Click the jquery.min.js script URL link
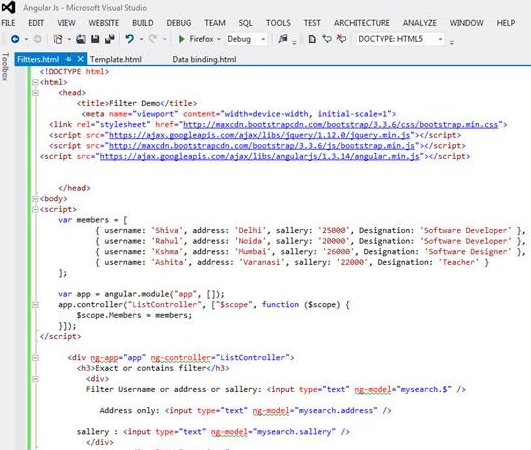The image size is (531, 450). [259, 135]
